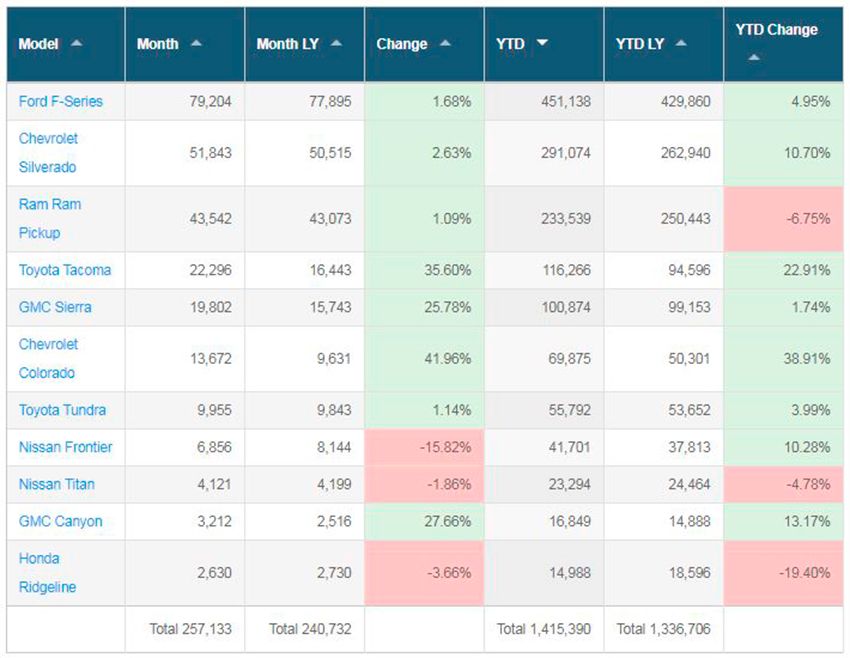Click the Change column sort arrow
This screenshot has height=658, width=850.
click(x=445, y=44)
